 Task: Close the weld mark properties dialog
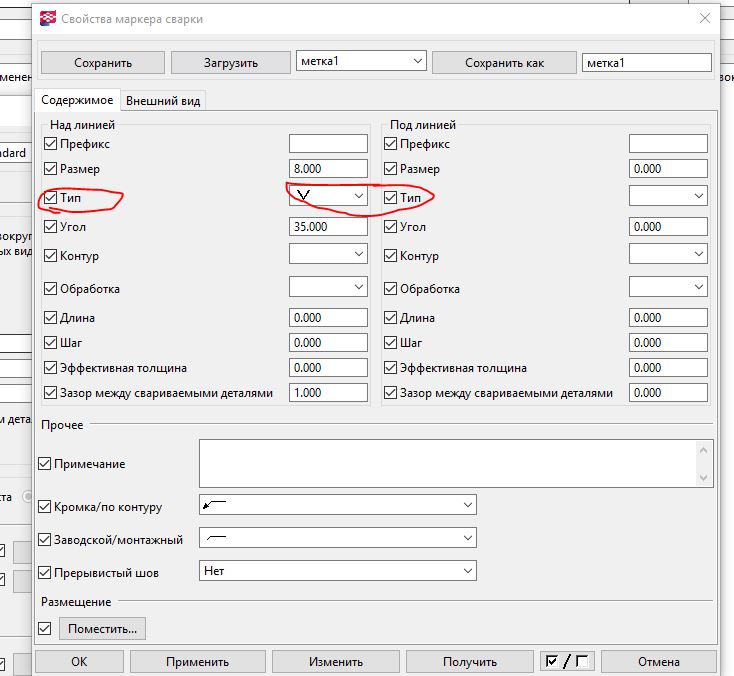coord(705,18)
